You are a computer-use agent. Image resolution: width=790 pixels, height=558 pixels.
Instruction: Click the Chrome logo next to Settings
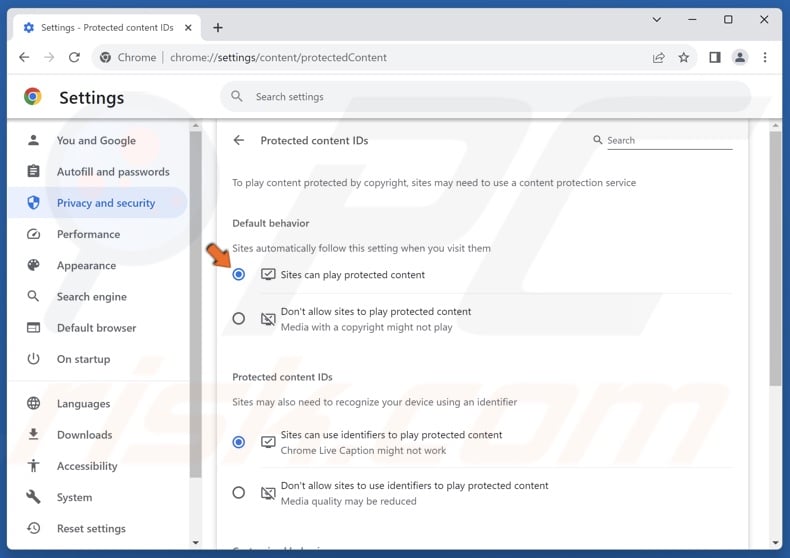pos(33,97)
